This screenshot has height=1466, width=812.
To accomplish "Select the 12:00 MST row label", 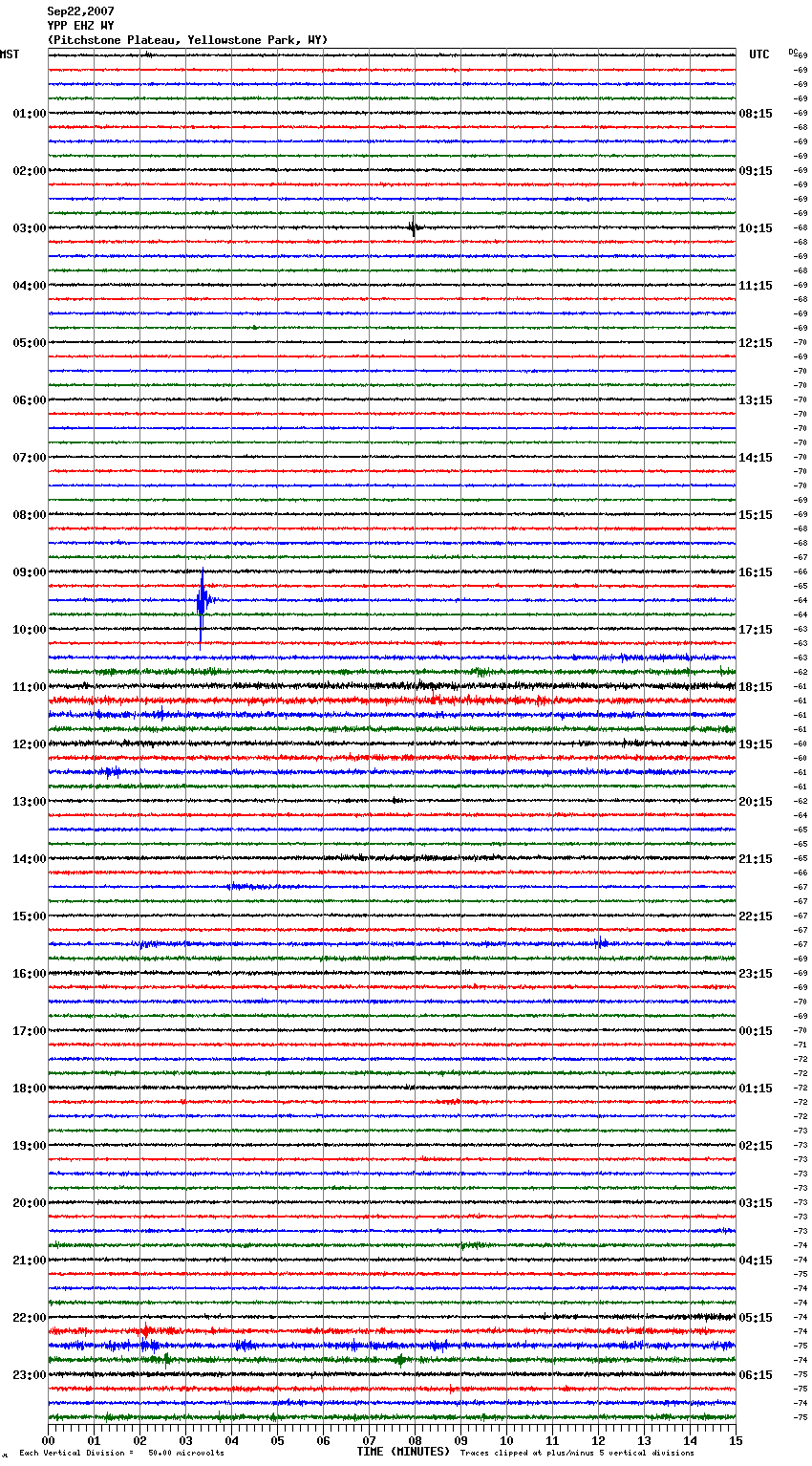I will click(x=30, y=744).
